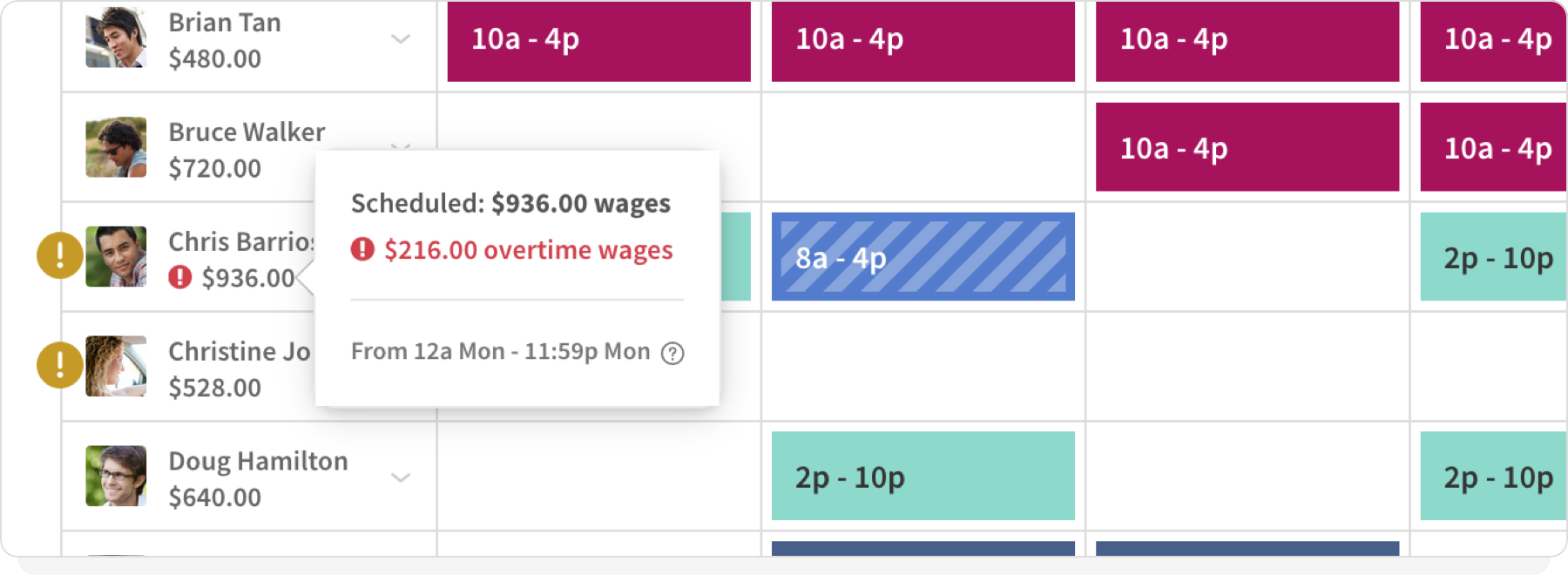Click the red alert icon near $936.00 wage
Viewport: 1568px width, 575px height.
click(179, 277)
